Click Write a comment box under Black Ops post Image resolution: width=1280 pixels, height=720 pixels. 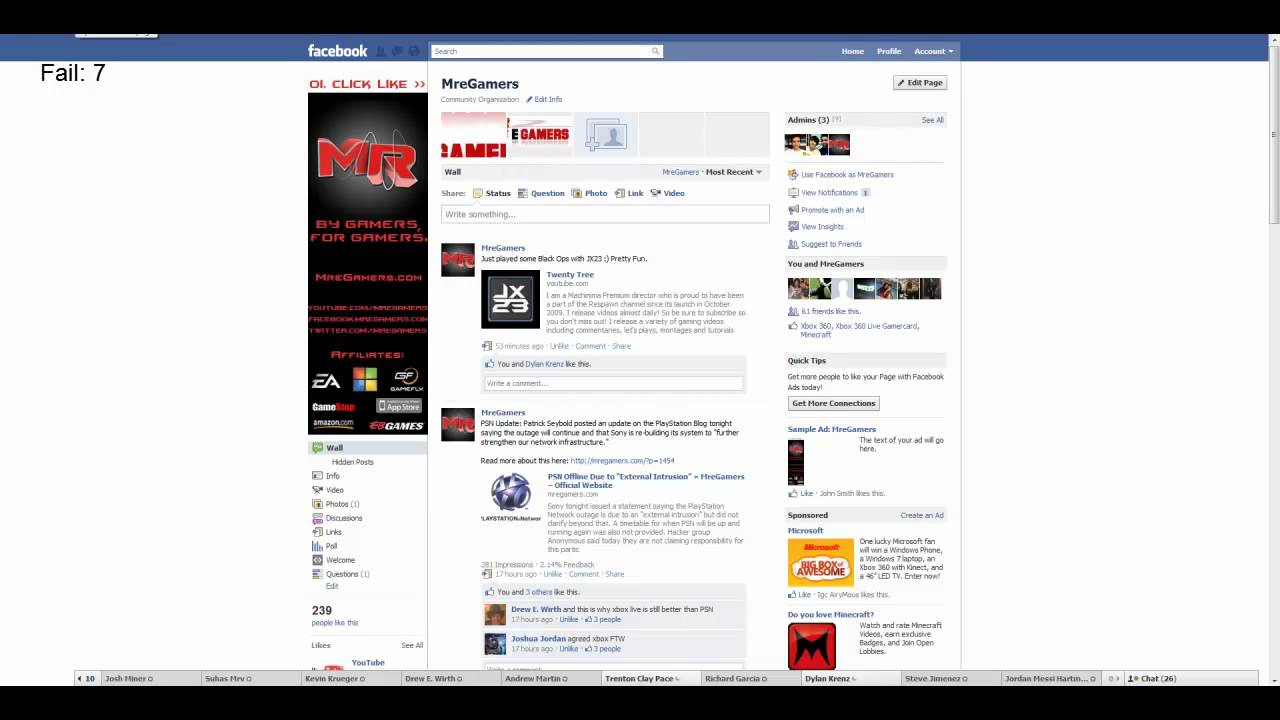[613, 383]
